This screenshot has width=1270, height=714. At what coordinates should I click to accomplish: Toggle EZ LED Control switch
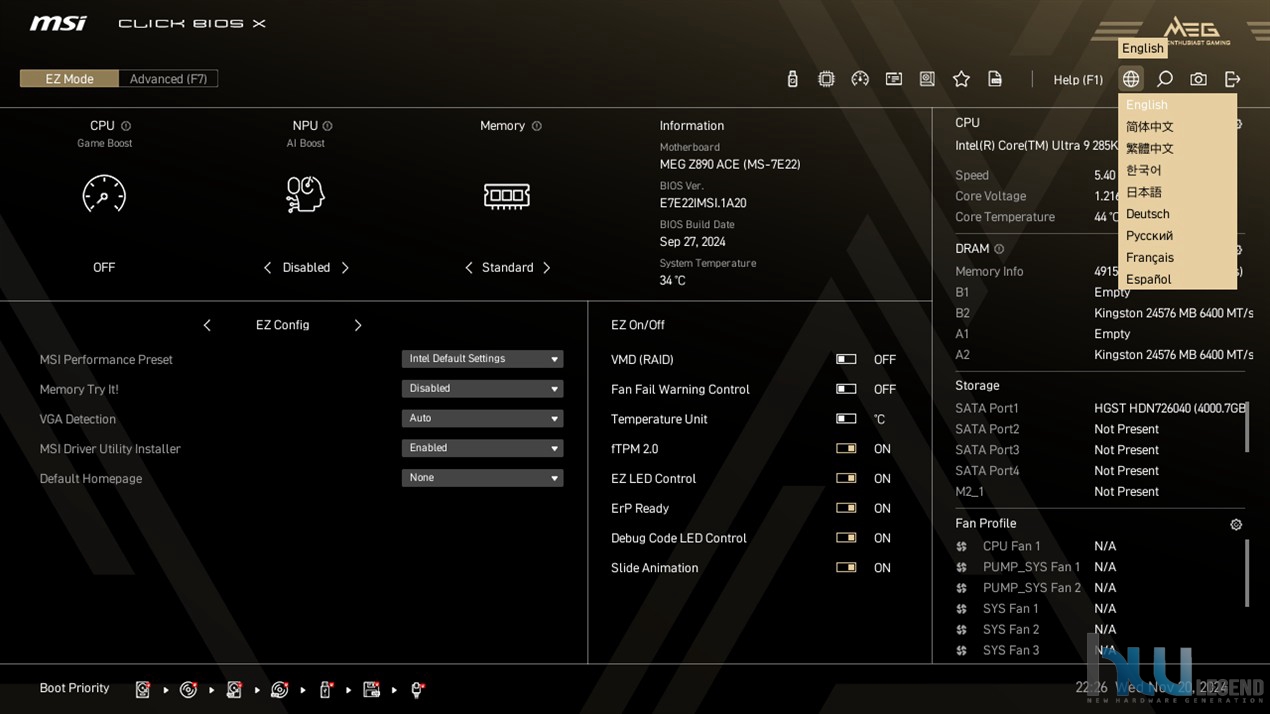pyautogui.click(x=846, y=478)
